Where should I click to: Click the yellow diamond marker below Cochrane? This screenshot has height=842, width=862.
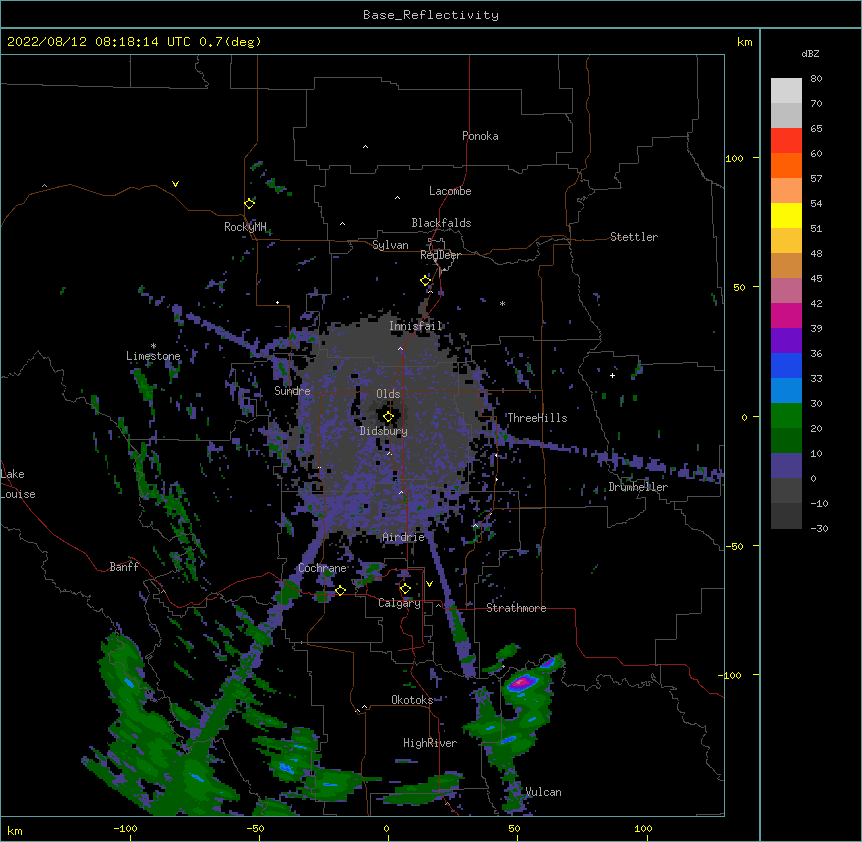(340, 590)
